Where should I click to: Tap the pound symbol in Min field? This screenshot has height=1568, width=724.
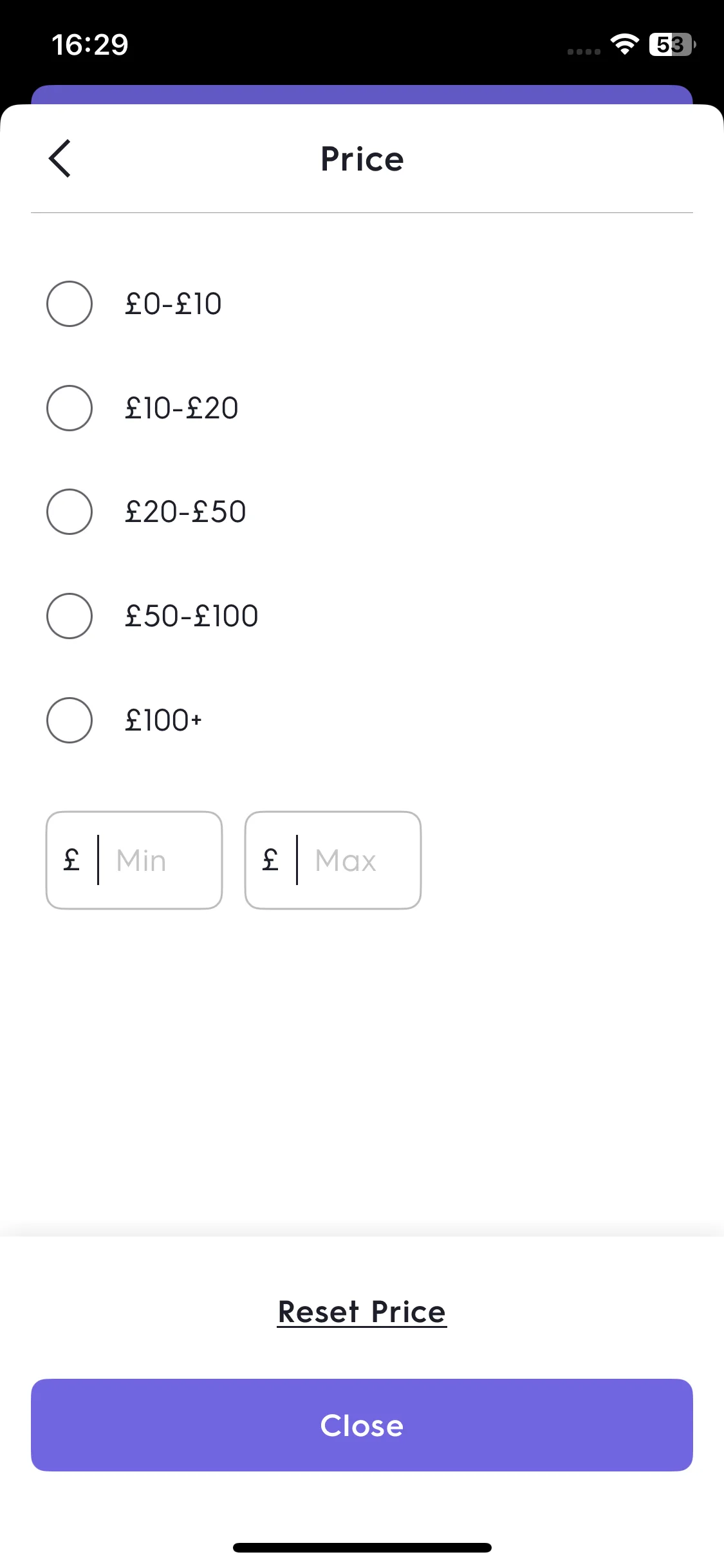pos(71,860)
